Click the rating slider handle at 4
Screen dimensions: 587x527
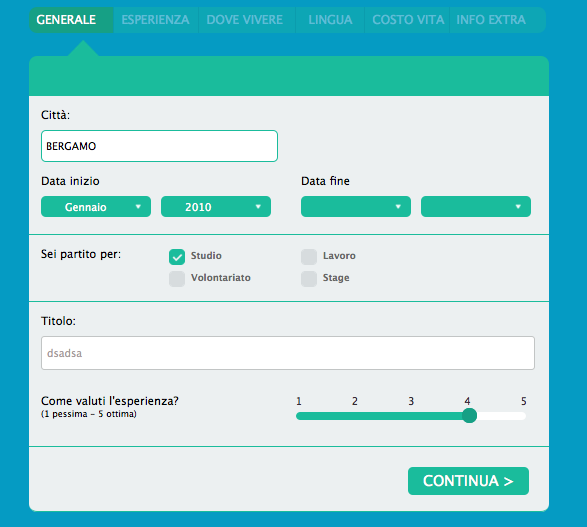[x=469, y=415]
